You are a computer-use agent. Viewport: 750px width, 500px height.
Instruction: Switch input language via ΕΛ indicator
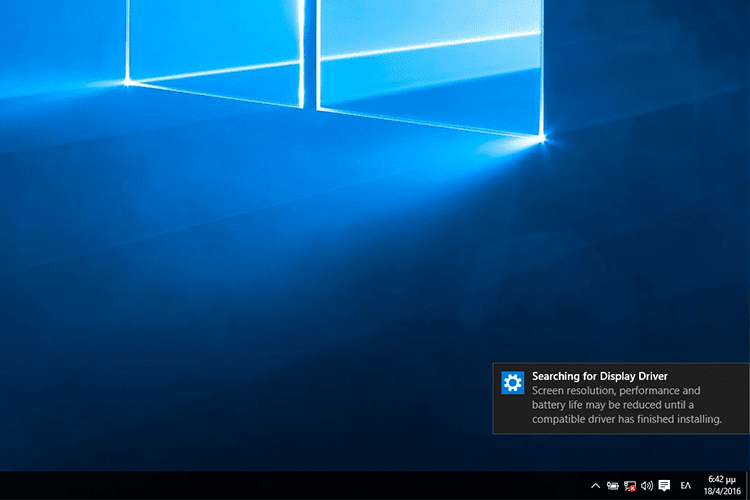point(685,486)
